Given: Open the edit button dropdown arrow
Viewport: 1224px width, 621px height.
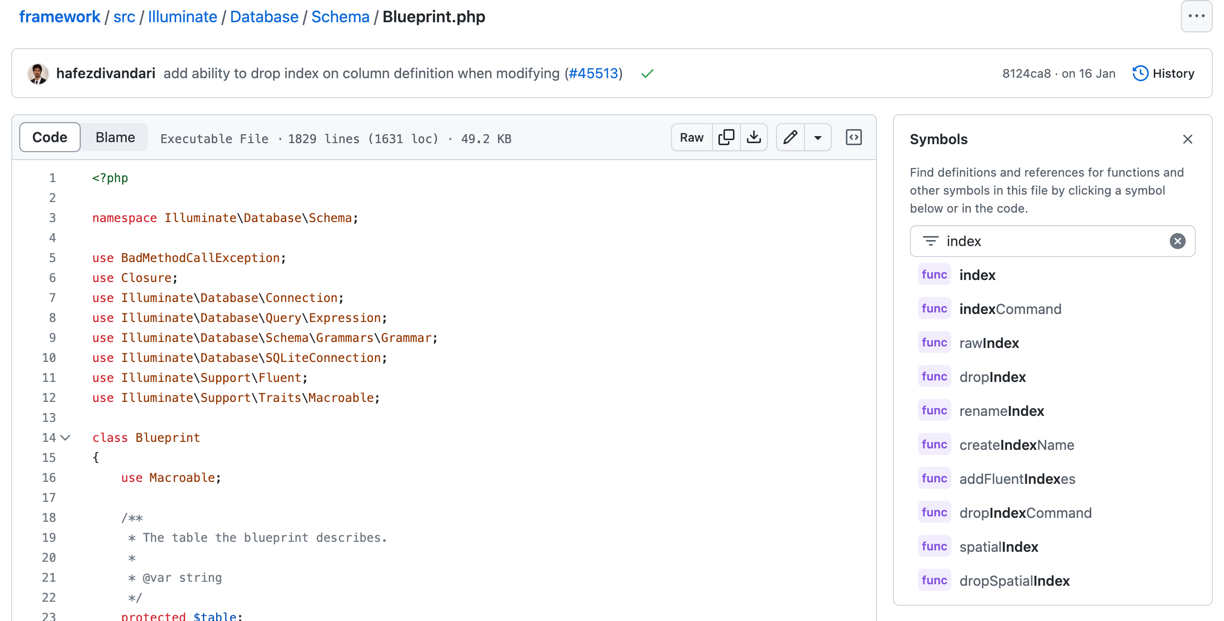Looking at the screenshot, I should 818,137.
